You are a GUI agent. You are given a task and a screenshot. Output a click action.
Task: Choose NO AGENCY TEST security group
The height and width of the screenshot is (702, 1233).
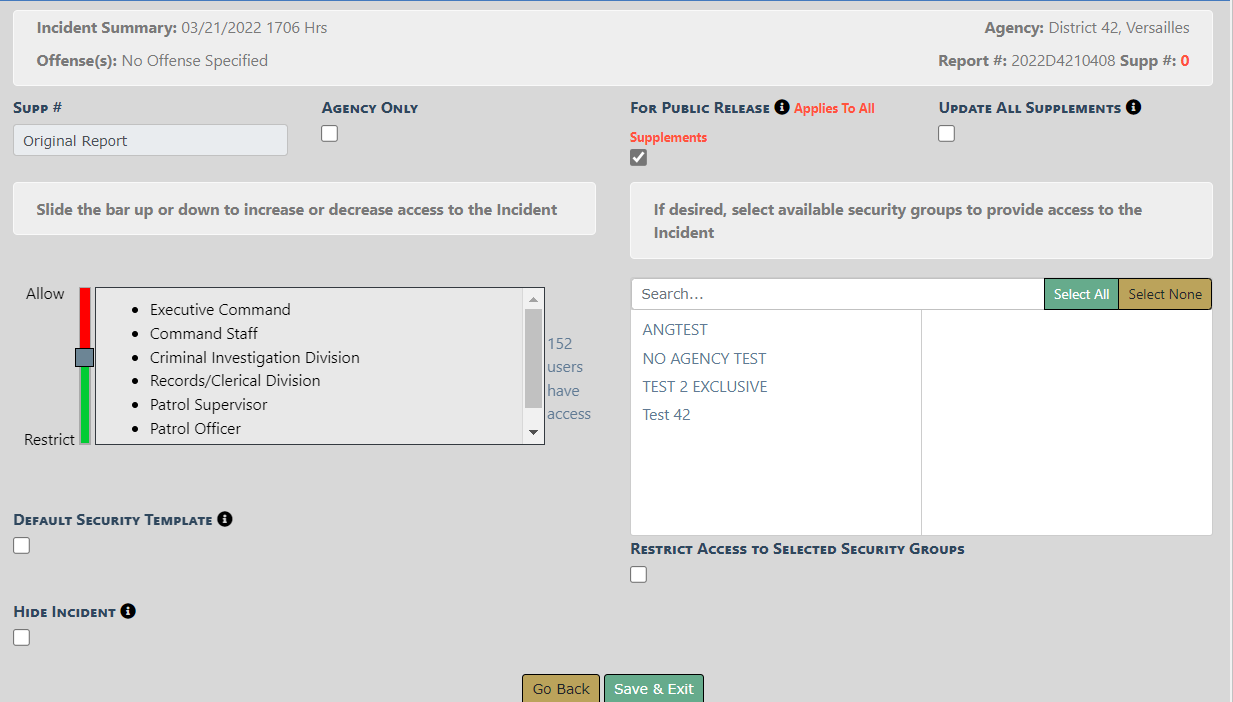coord(704,358)
